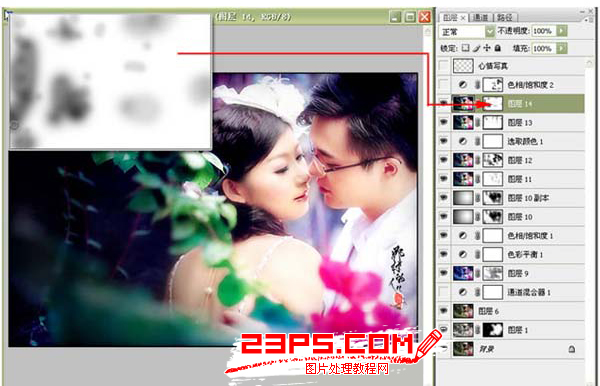The width and height of the screenshot is (600, 386).
Task: Click the mask link icon on 图层 10 副本
Action: (478, 198)
